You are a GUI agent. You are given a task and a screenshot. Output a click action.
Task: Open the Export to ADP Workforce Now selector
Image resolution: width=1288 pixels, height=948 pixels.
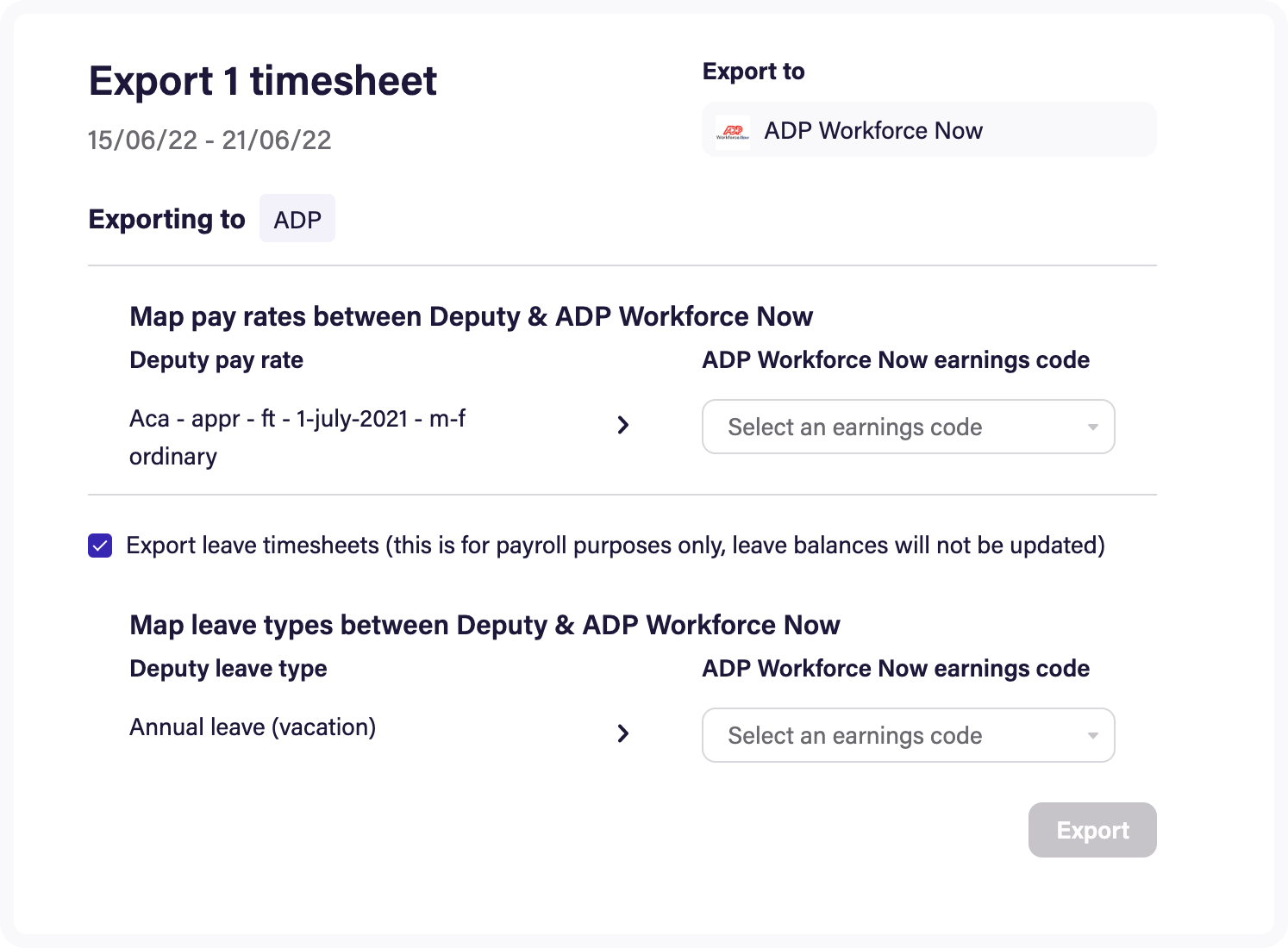click(x=929, y=130)
